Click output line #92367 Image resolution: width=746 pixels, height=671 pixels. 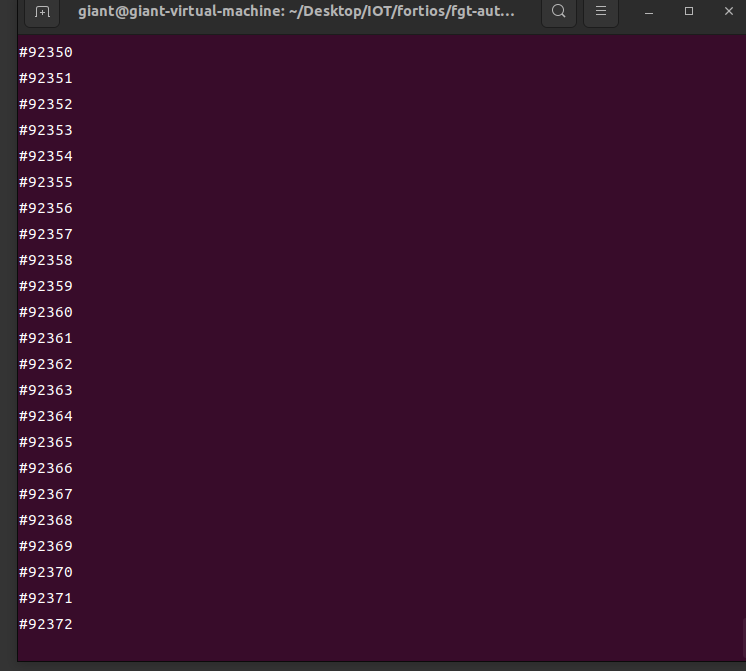(x=46, y=494)
